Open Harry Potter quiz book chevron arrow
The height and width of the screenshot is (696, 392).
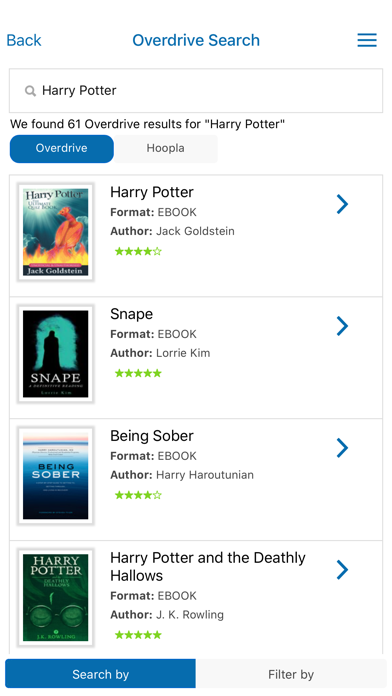[x=342, y=204]
